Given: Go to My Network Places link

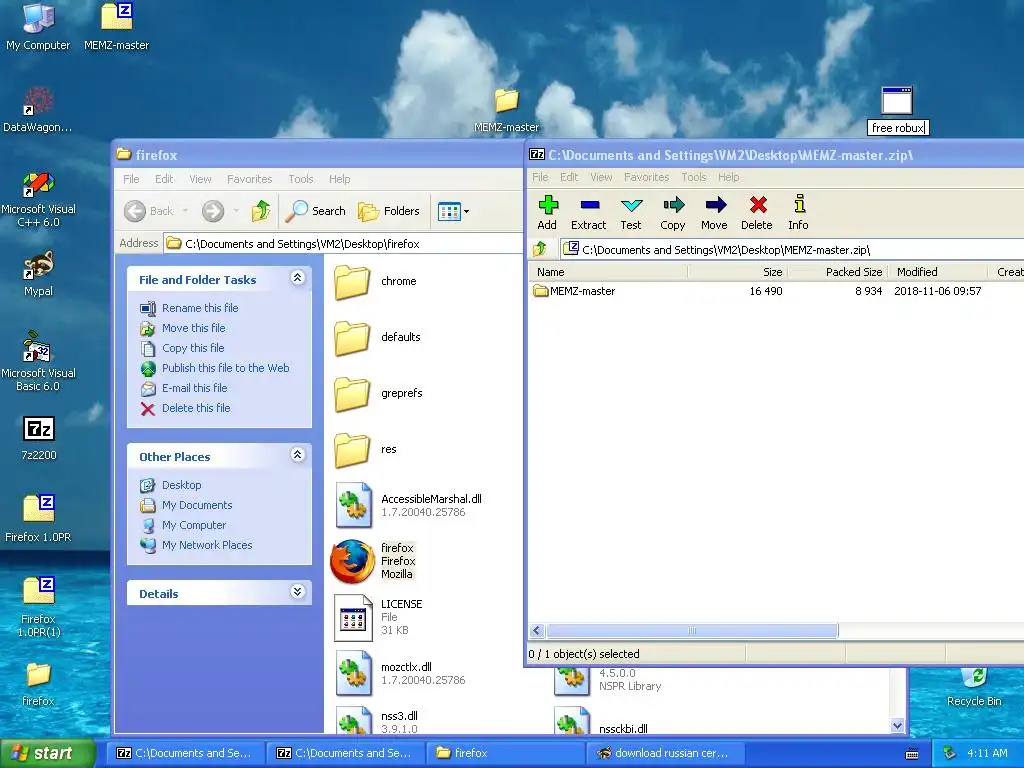Looking at the screenshot, I should (x=206, y=545).
